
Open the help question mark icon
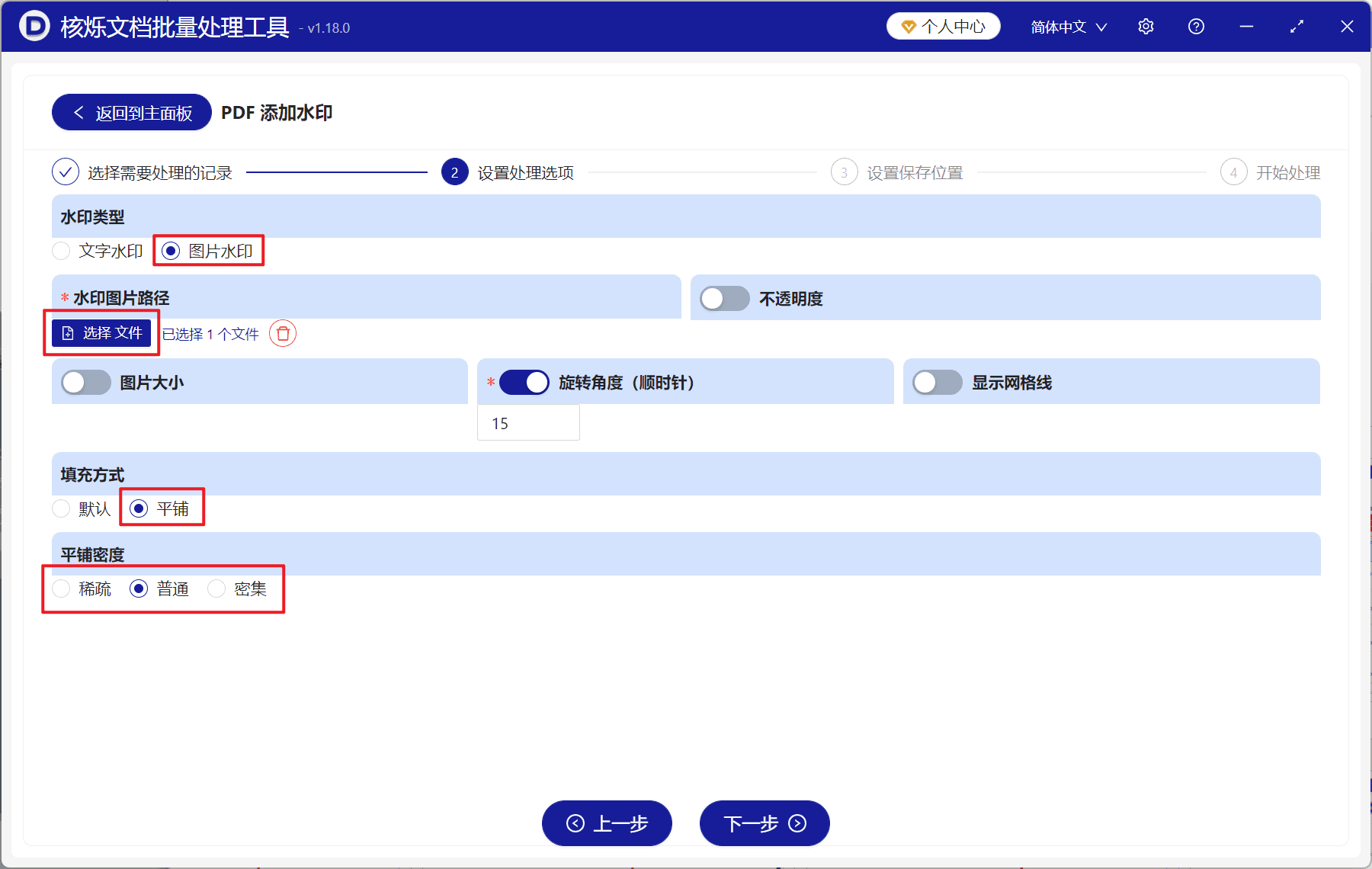click(1196, 26)
